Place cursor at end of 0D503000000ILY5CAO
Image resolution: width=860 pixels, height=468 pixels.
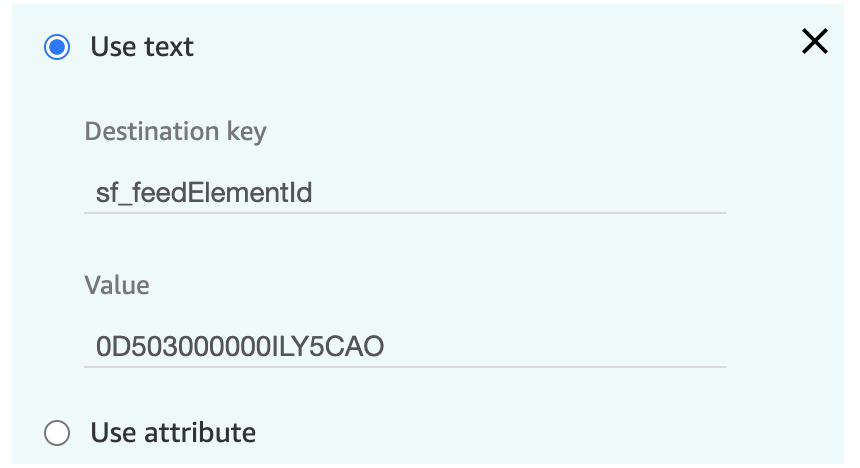(384, 347)
